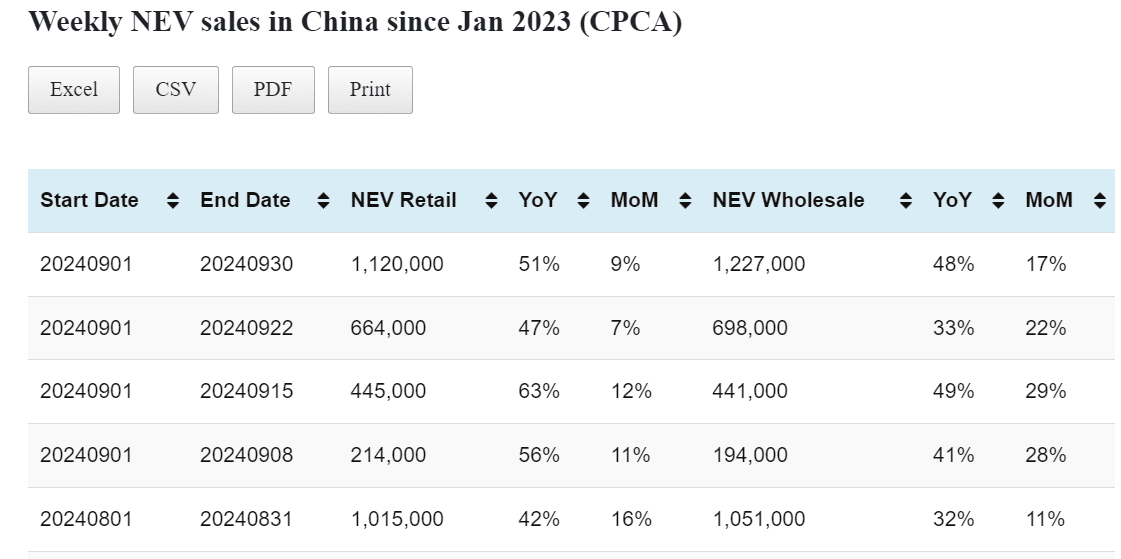Click the retail value 1,120,000

click(397, 264)
